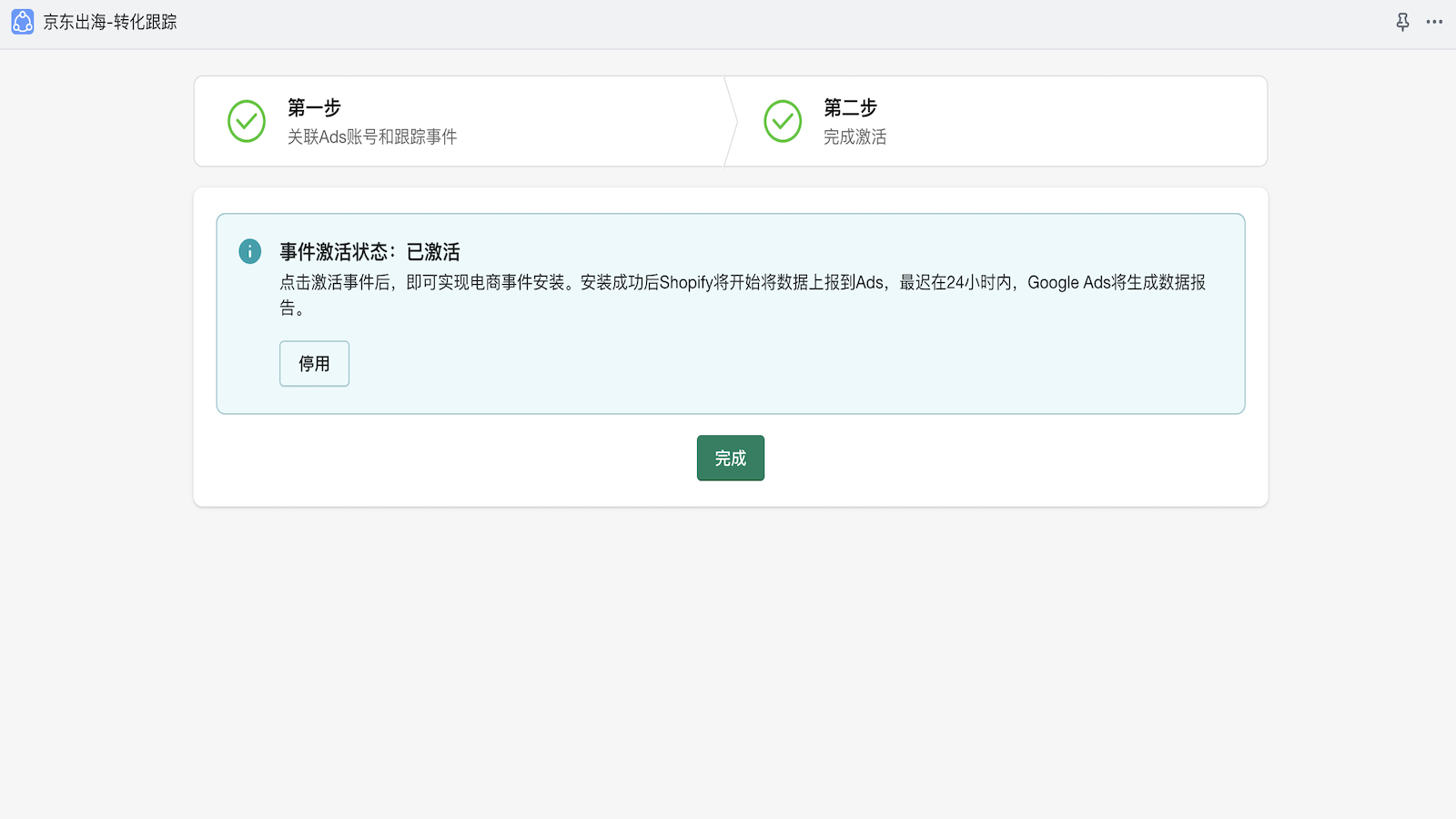Click the 关联Ads账号和跟踪事件 step description

pyautogui.click(x=372, y=136)
